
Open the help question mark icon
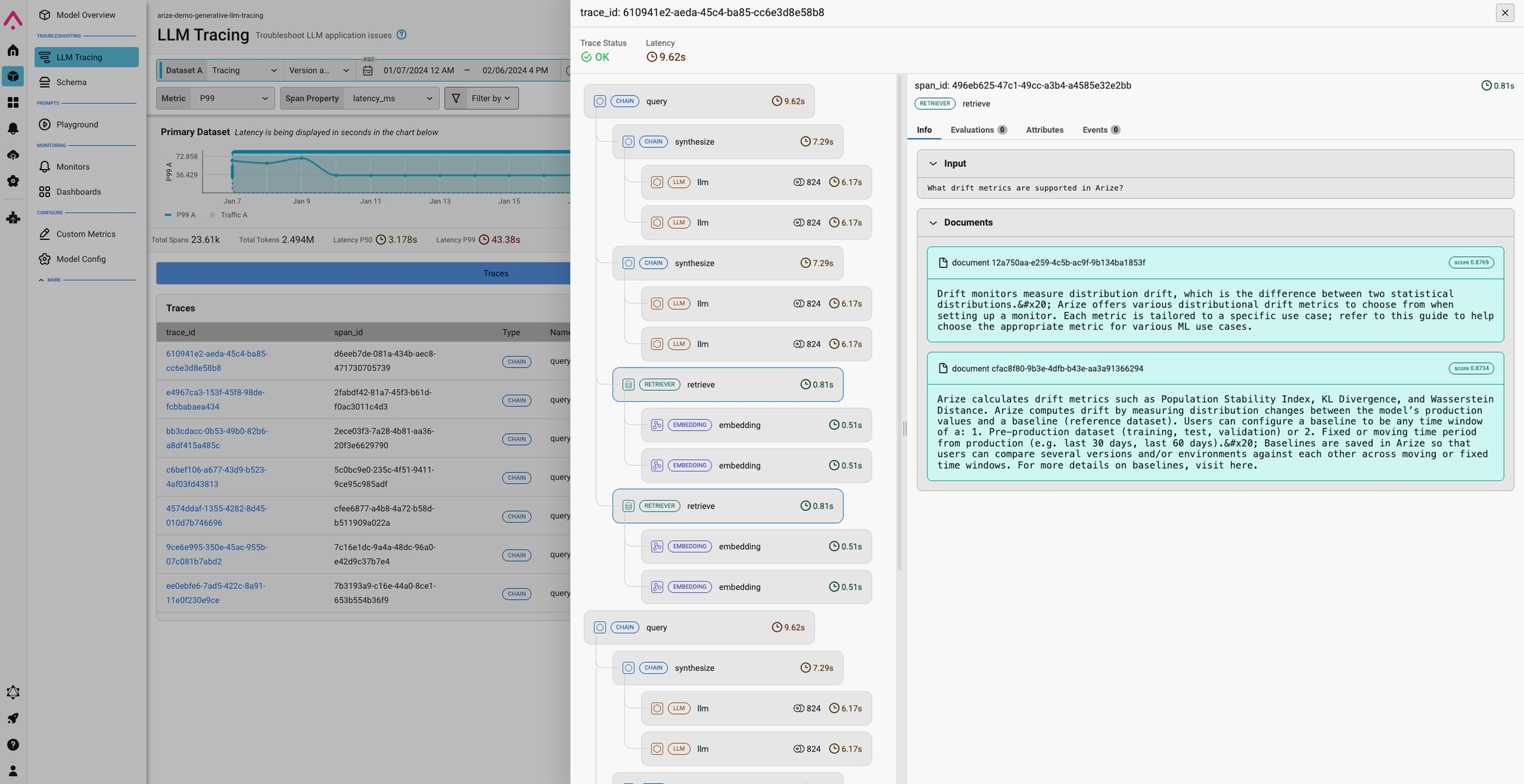pyautogui.click(x=13, y=744)
